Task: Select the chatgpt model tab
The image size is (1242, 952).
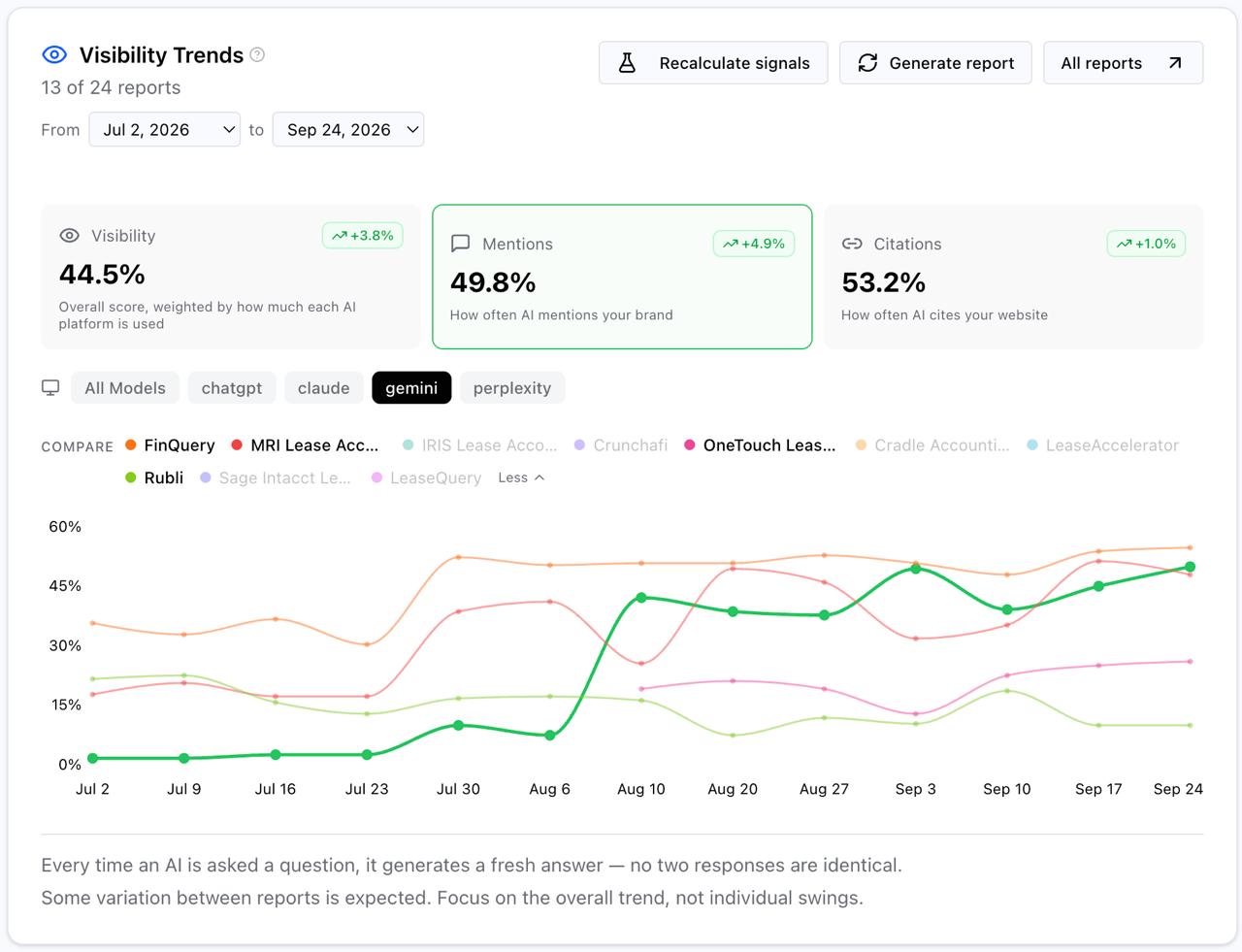Action: point(232,388)
